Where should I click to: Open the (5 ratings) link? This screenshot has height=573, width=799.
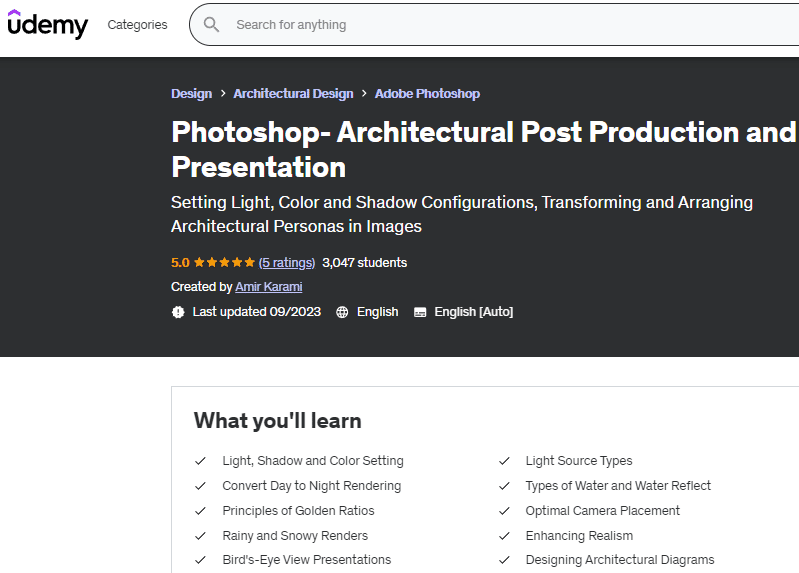[287, 263]
